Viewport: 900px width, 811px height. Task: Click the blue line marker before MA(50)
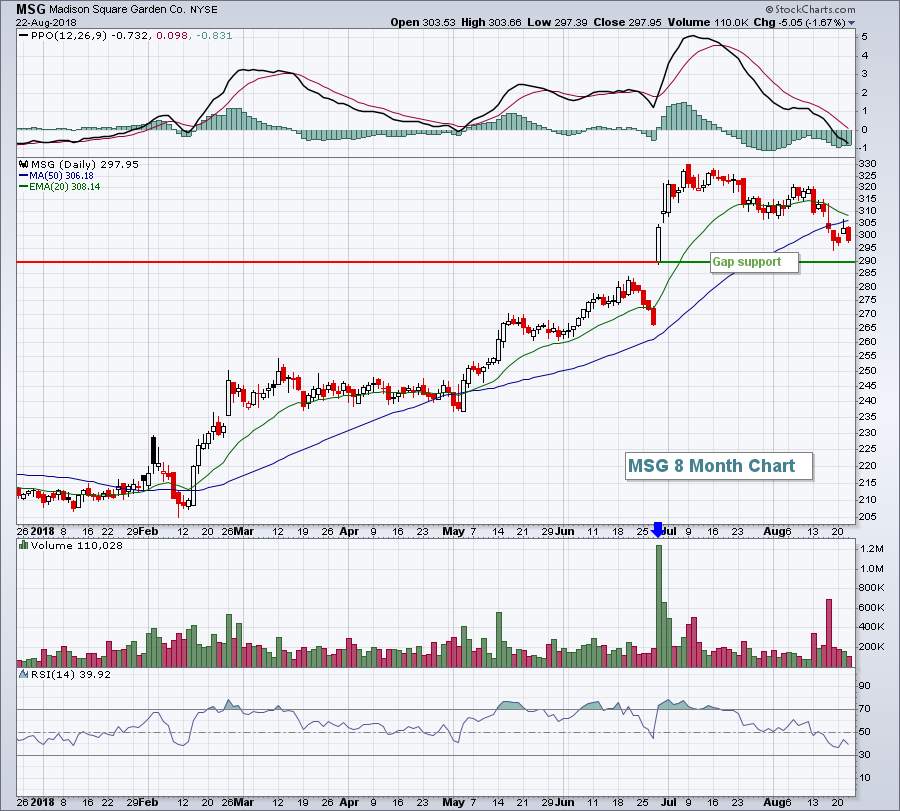point(24,176)
